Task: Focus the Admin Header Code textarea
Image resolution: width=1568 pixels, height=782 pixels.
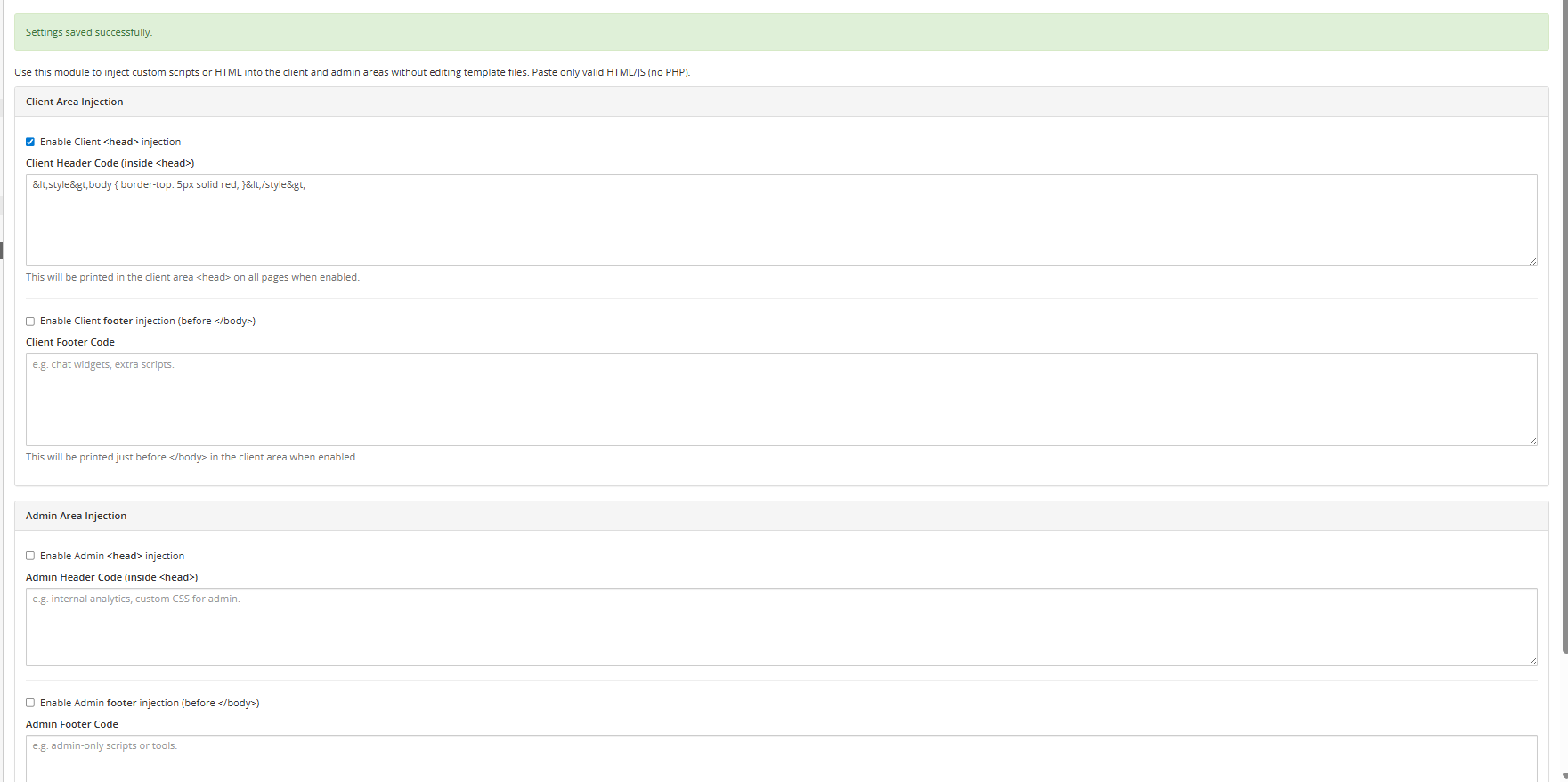Action: pyautogui.click(x=781, y=627)
